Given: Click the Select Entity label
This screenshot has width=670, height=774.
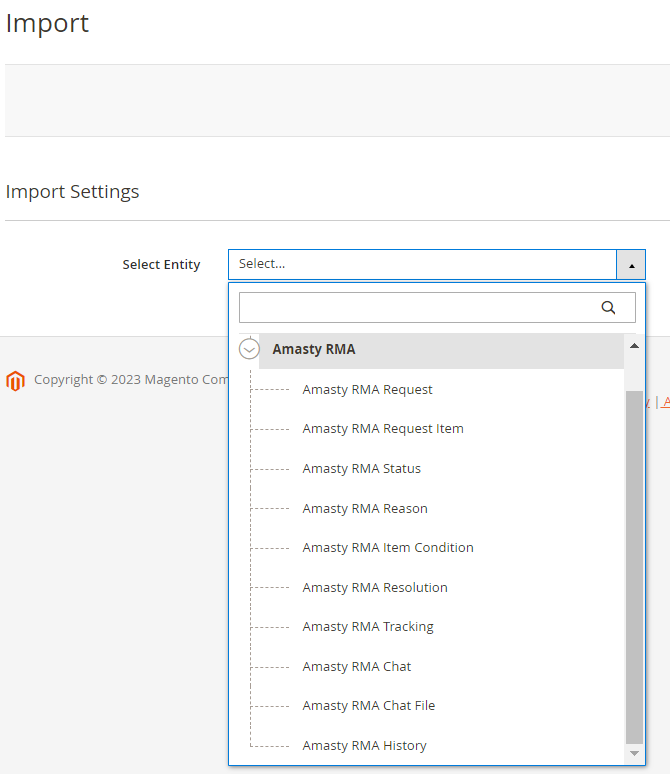Looking at the screenshot, I should (x=161, y=265).
